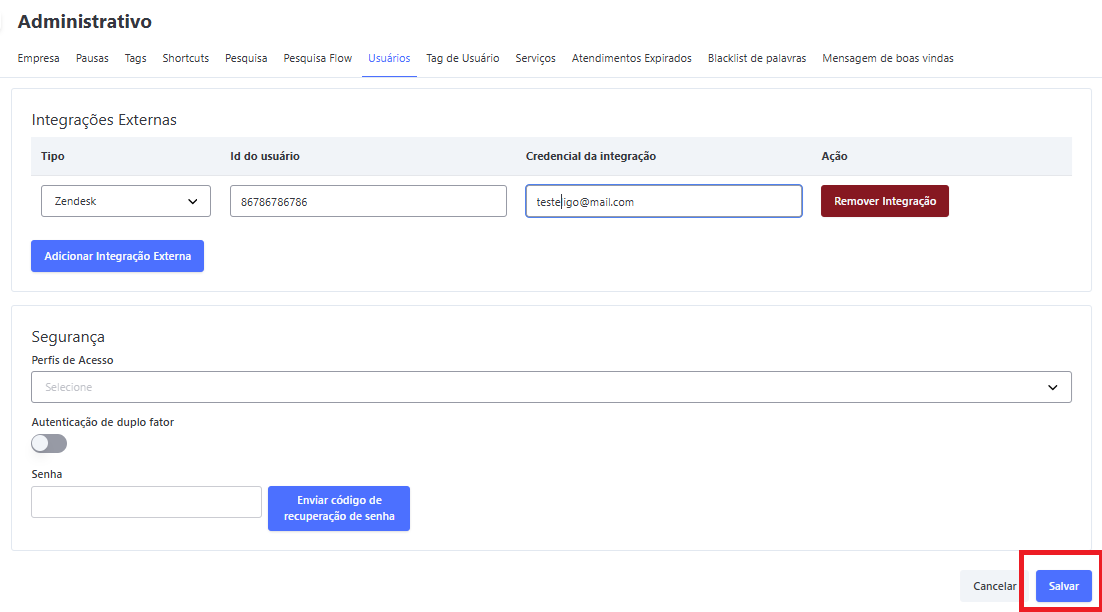Switch to Mensagem de boas vindas tab

(x=888, y=58)
